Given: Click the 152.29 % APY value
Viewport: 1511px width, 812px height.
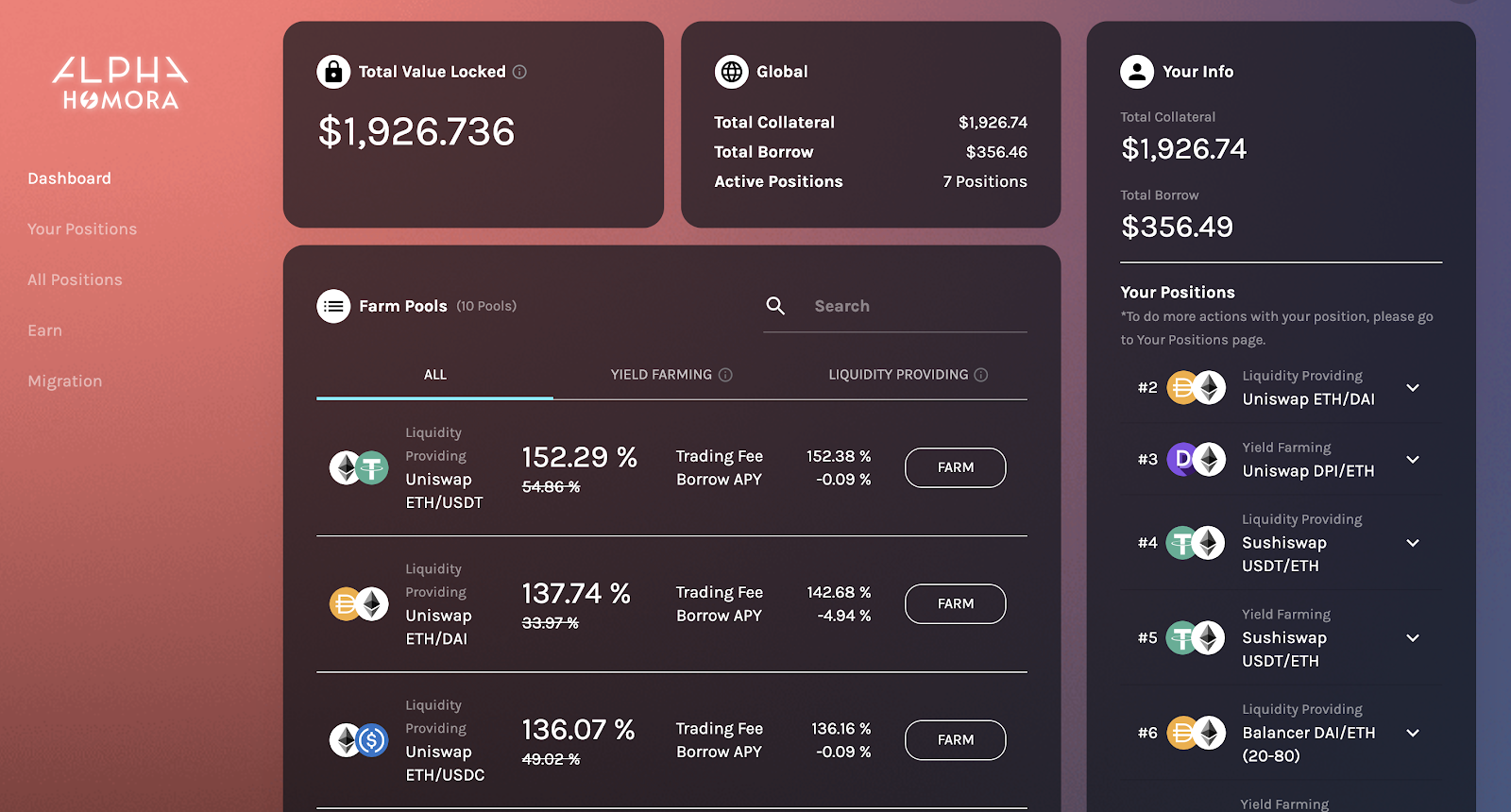Looking at the screenshot, I should tap(580, 457).
